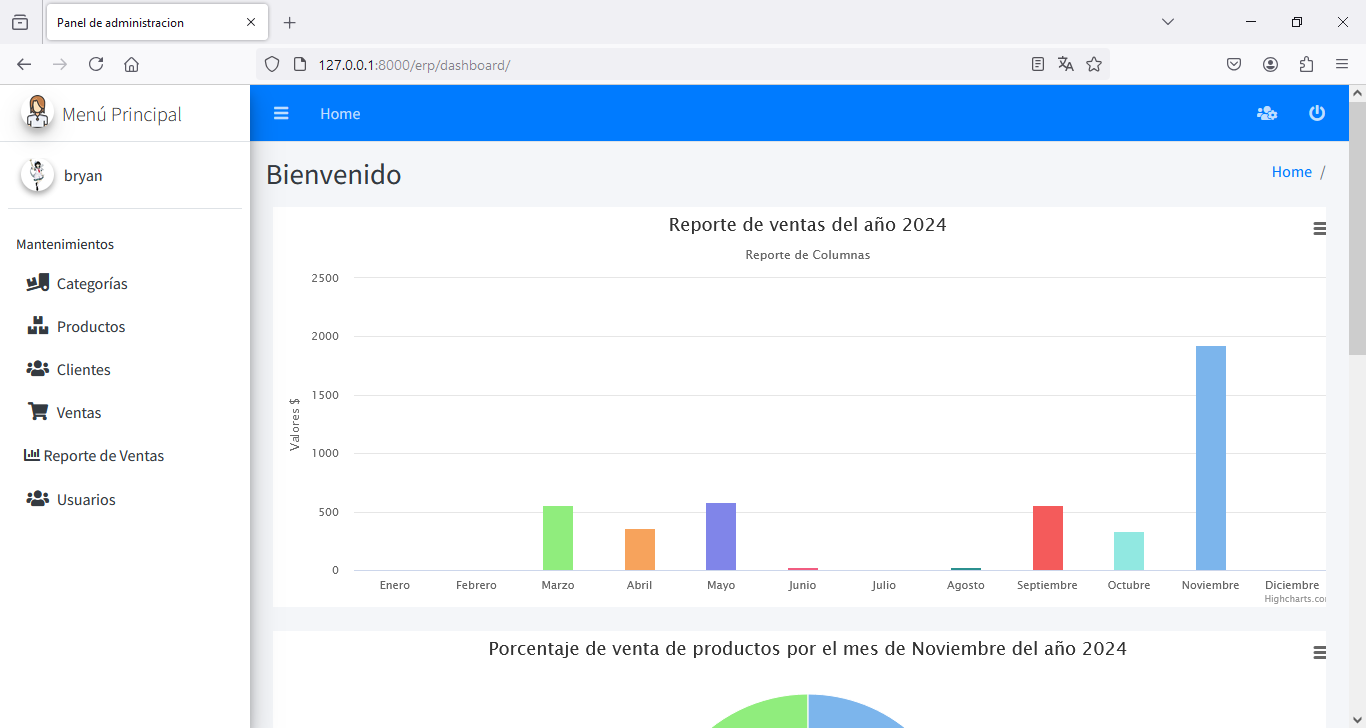Close the Panel de administracion tab
Viewport: 1366px width, 728px height.
[251, 22]
